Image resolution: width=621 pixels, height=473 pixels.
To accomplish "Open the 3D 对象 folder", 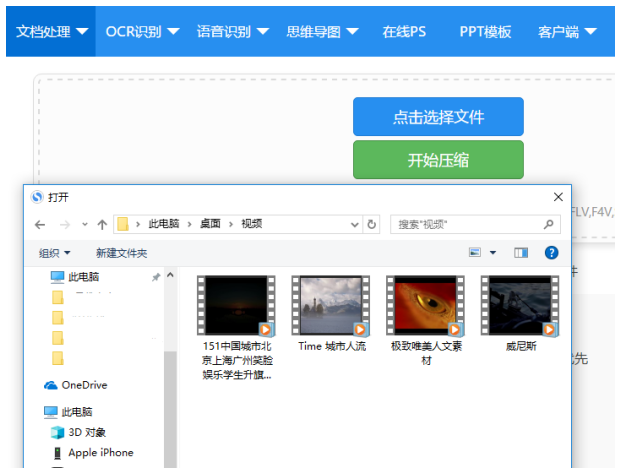I will [88, 432].
